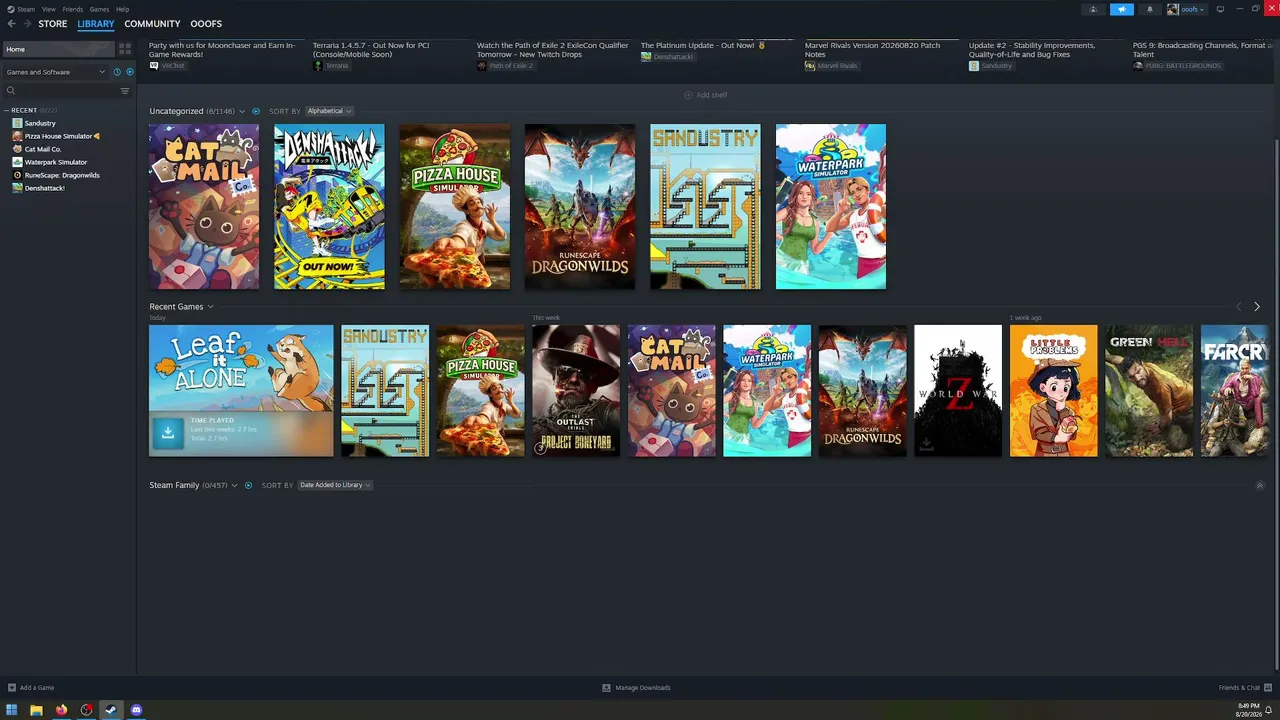Open the Help menu
1280x720 pixels.
[122, 9]
